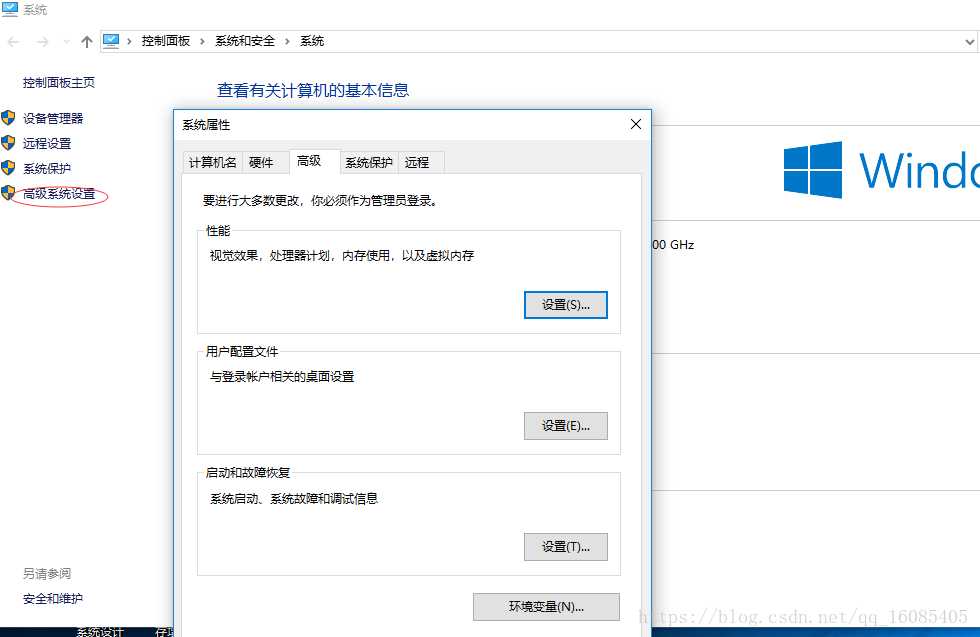The width and height of the screenshot is (980, 637).
Task: Click the shield icon beside 高级系统设置
Action: [8, 193]
